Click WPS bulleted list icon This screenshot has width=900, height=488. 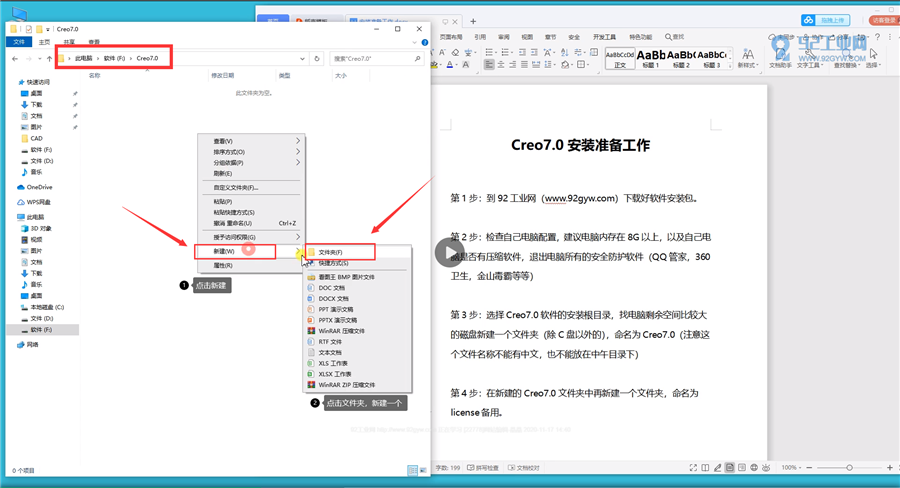tap(490, 52)
